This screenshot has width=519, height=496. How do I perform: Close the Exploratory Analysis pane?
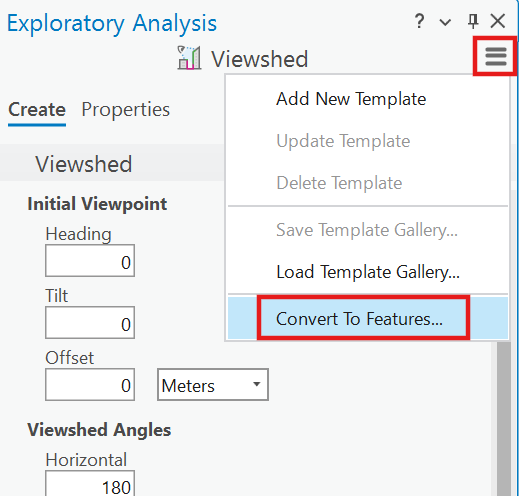tap(498, 21)
